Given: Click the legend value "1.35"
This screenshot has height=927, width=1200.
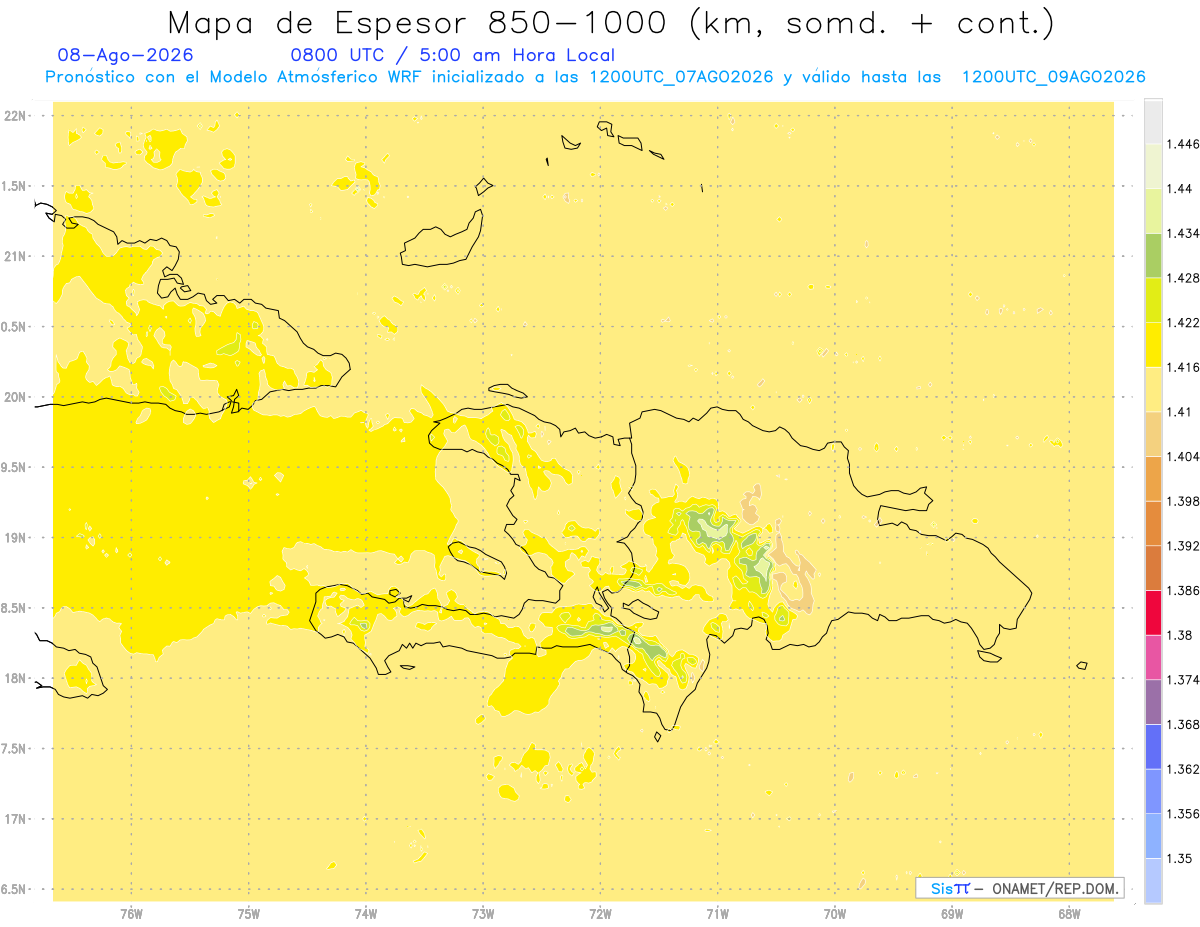Looking at the screenshot, I should [x=1180, y=858].
